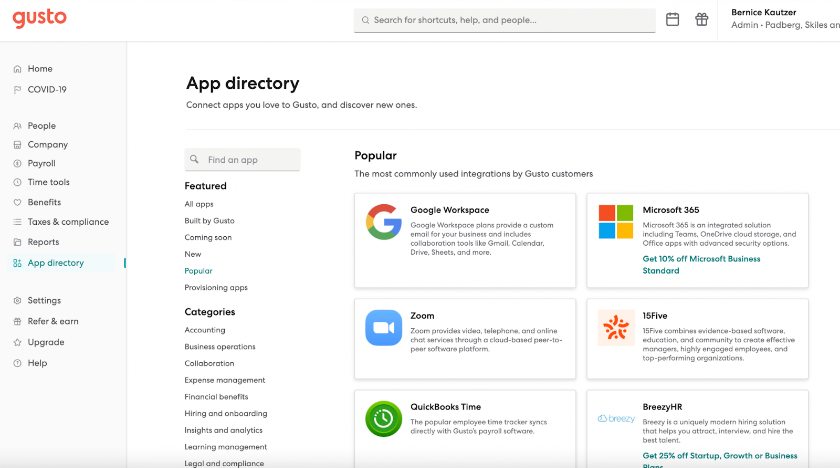The image size is (840, 468).
Task: Open the Google Workspace card title
Action: point(449,210)
